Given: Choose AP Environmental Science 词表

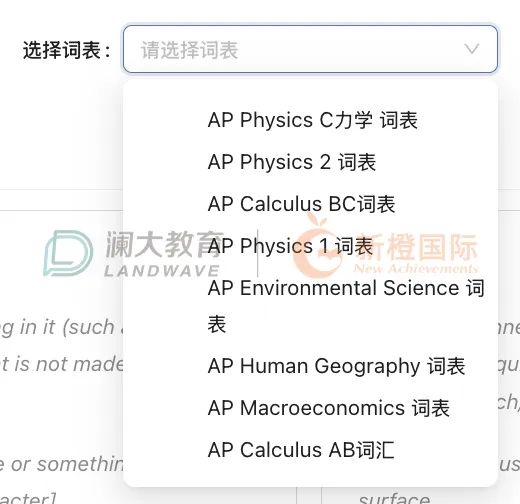Looking at the screenshot, I should click(x=346, y=306).
